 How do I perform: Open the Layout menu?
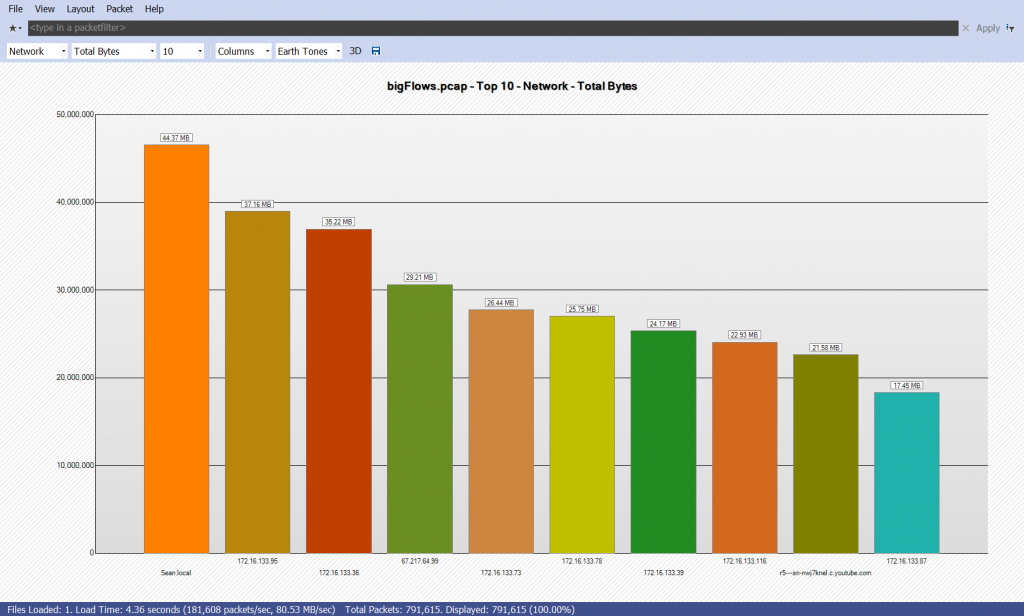80,8
